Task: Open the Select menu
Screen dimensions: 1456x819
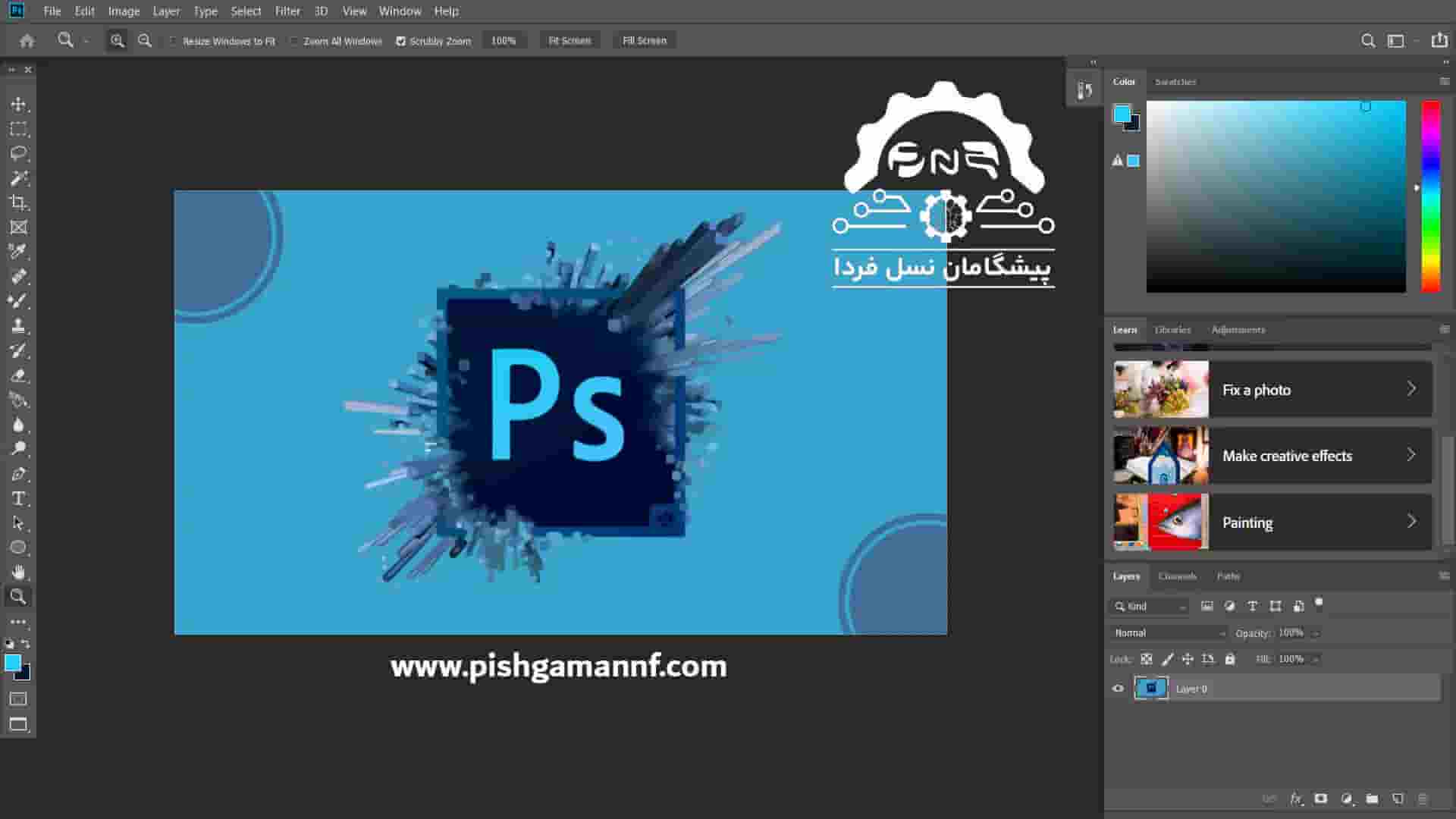Action: (246, 11)
